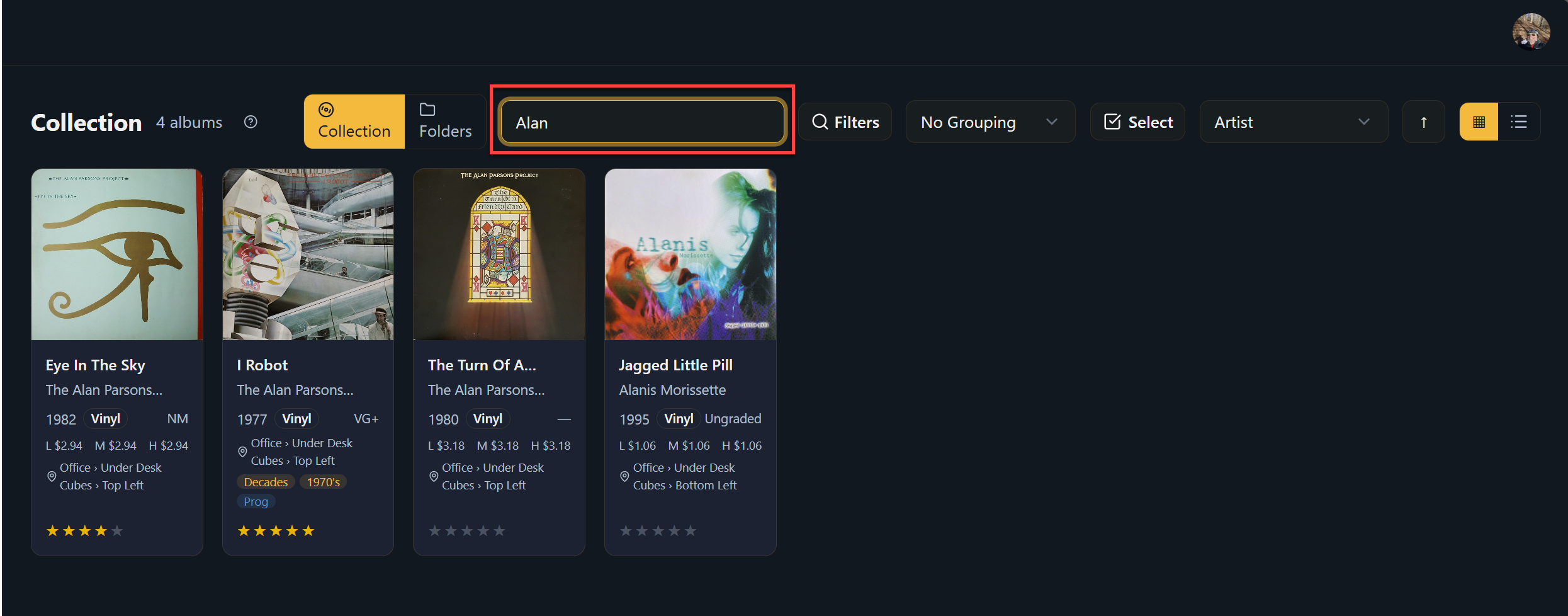Open the user profile avatar
This screenshot has height=616, width=1568.
tap(1530, 31)
